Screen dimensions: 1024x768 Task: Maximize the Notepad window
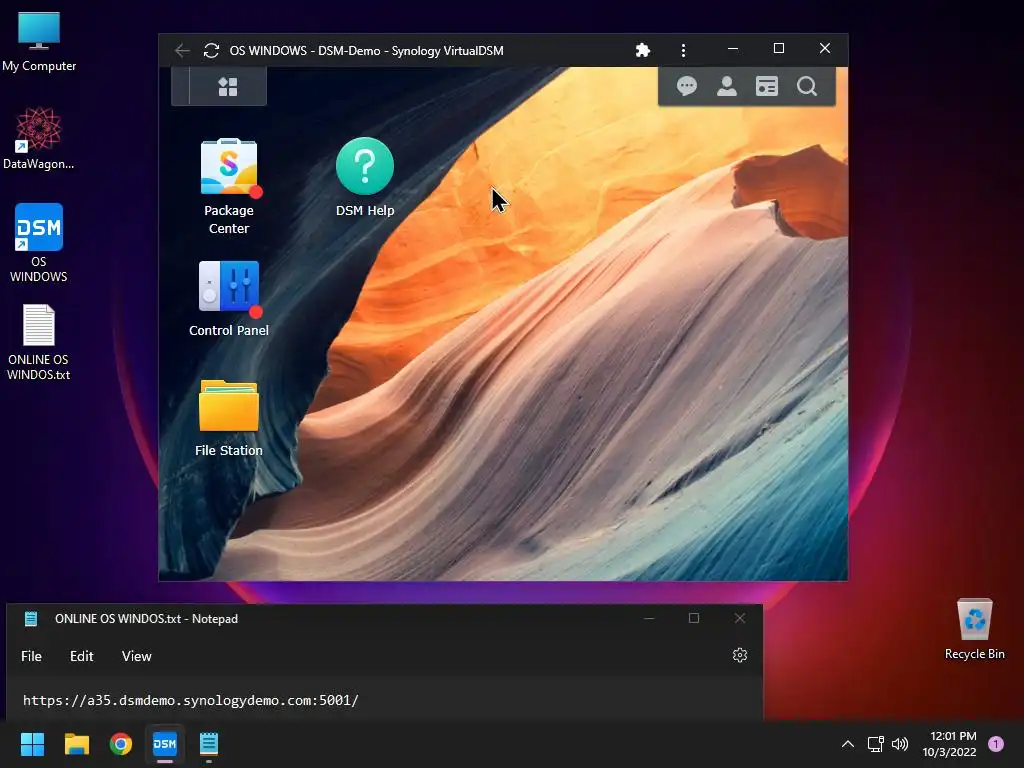(x=694, y=618)
